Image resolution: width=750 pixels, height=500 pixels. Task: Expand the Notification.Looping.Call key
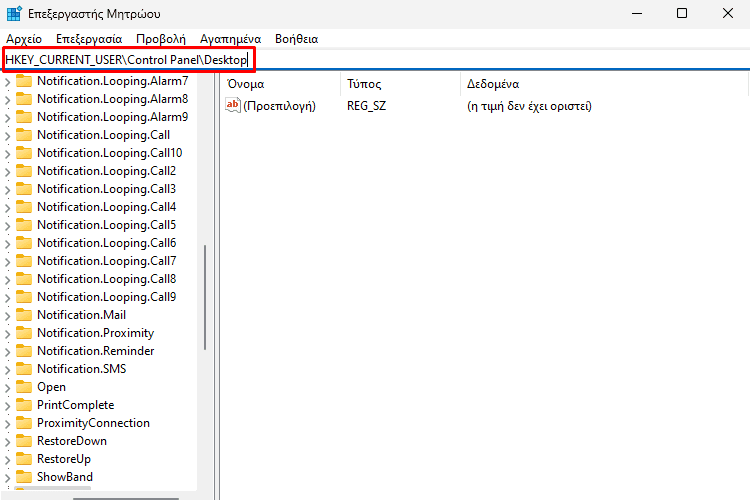7,136
